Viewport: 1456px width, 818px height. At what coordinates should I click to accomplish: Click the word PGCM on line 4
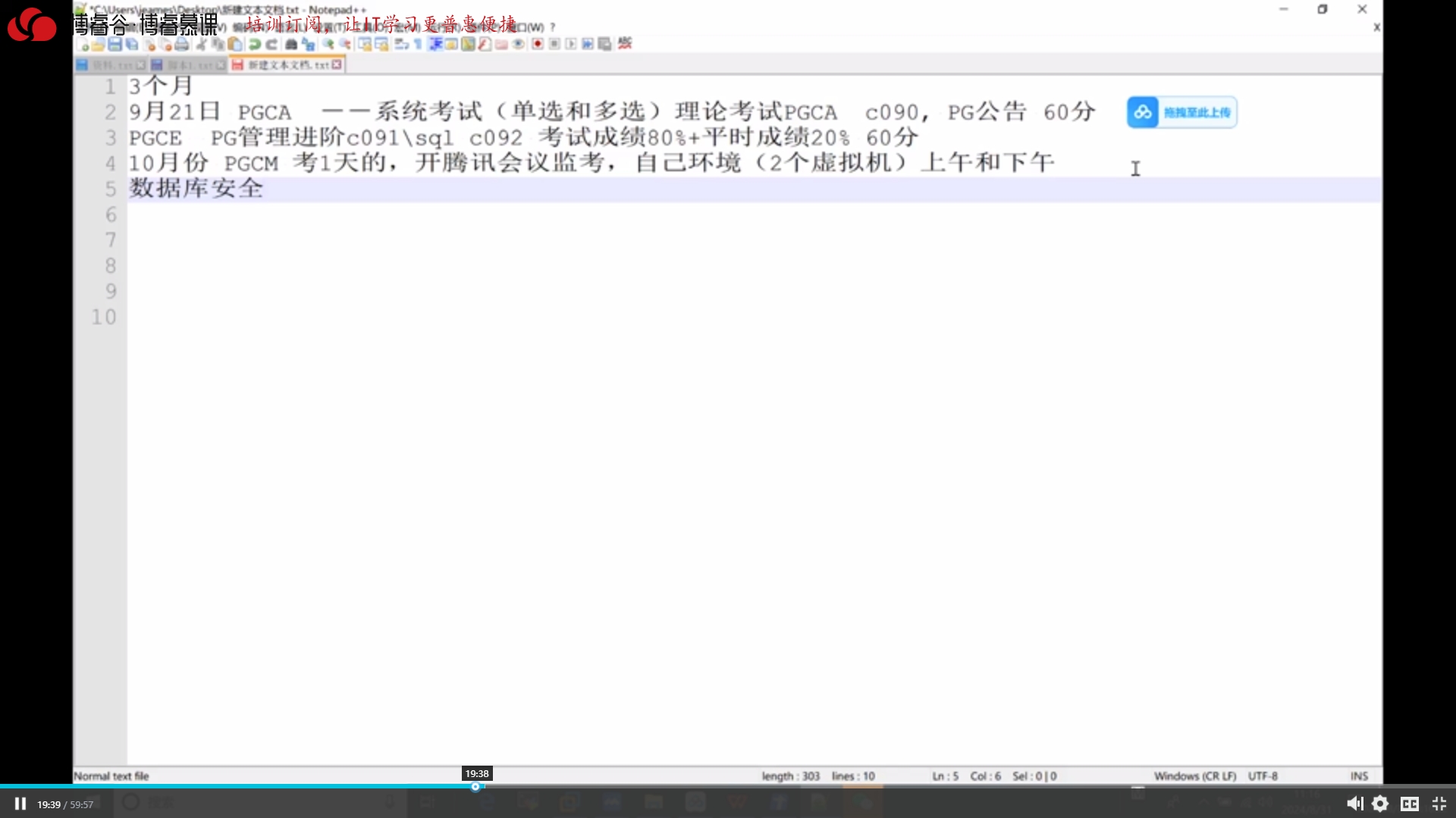251,163
